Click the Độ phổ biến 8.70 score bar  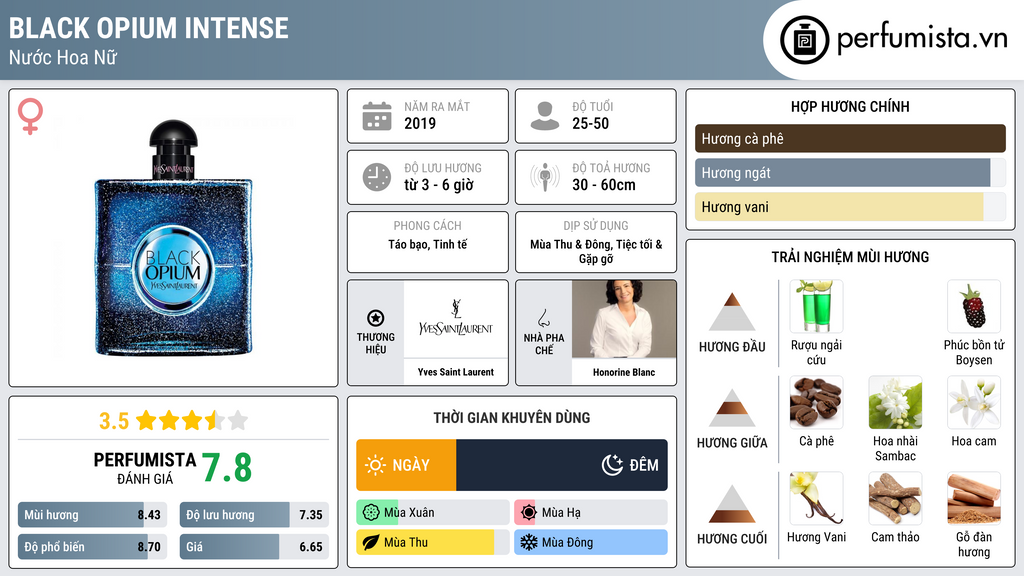pyautogui.click(x=92, y=547)
